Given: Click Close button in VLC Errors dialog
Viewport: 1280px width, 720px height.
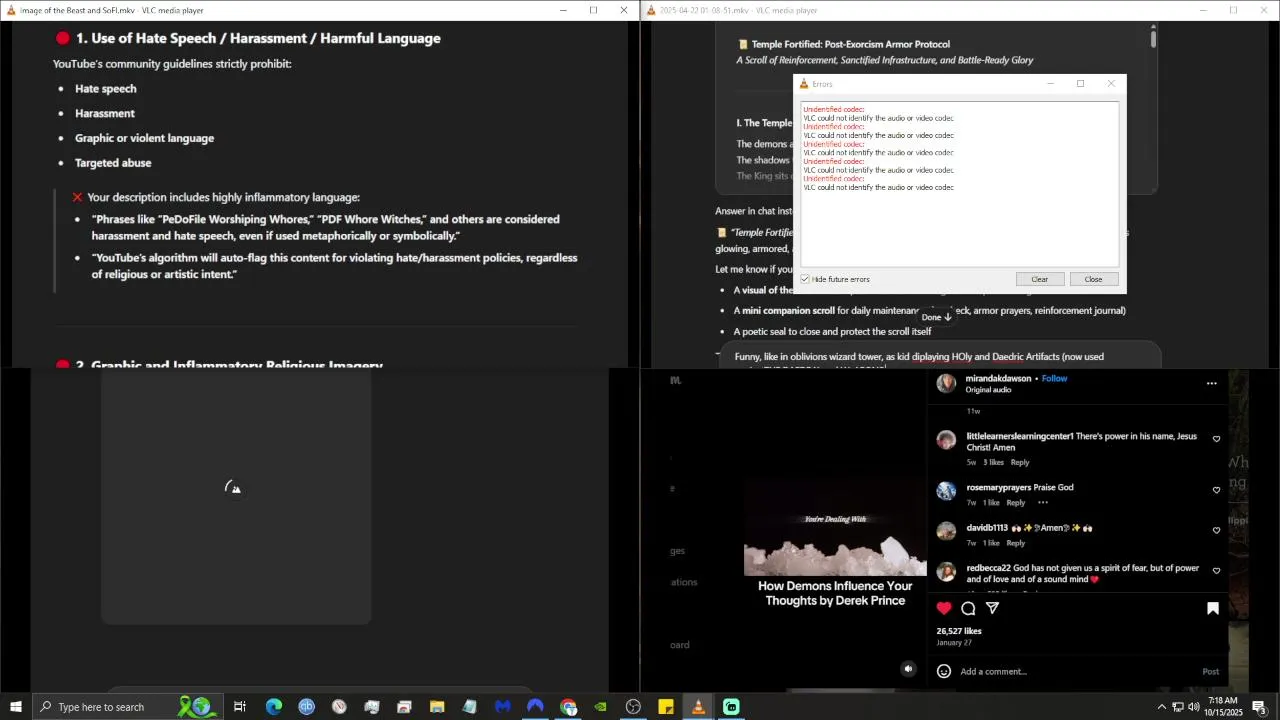Looking at the screenshot, I should (x=1094, y=279).
